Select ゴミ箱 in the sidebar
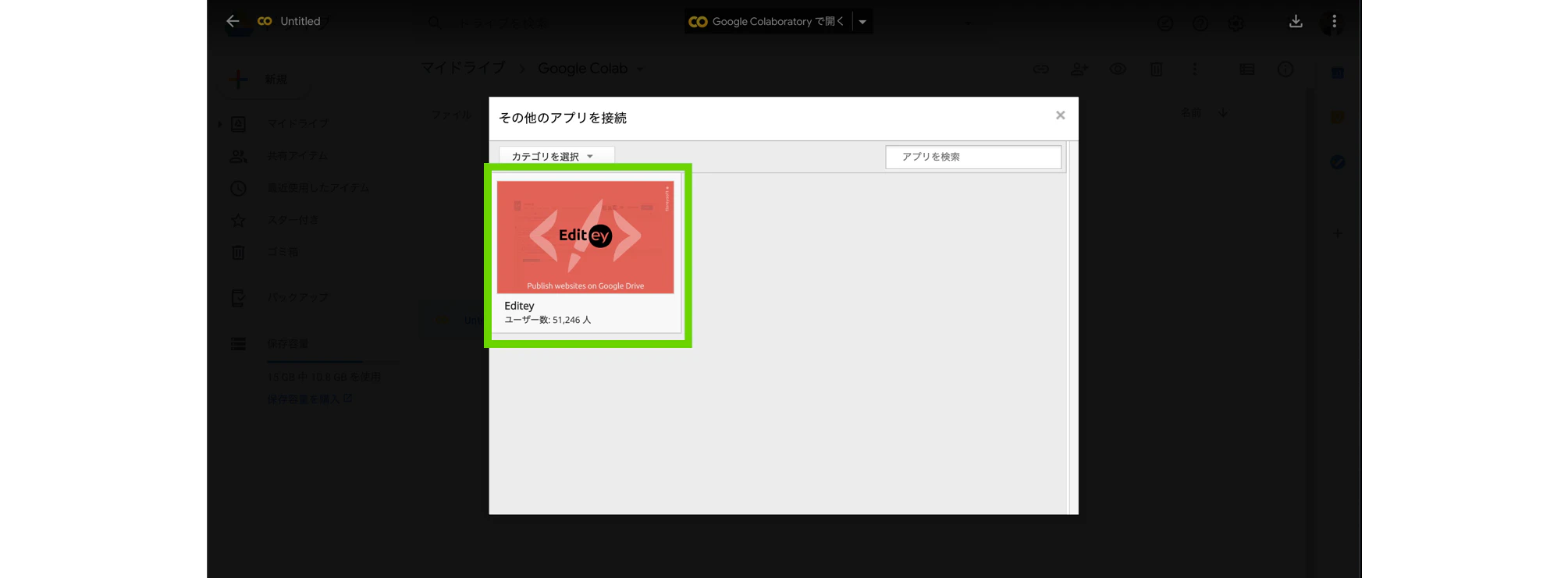Screen dimensions: 1568x578 (283, 252)
